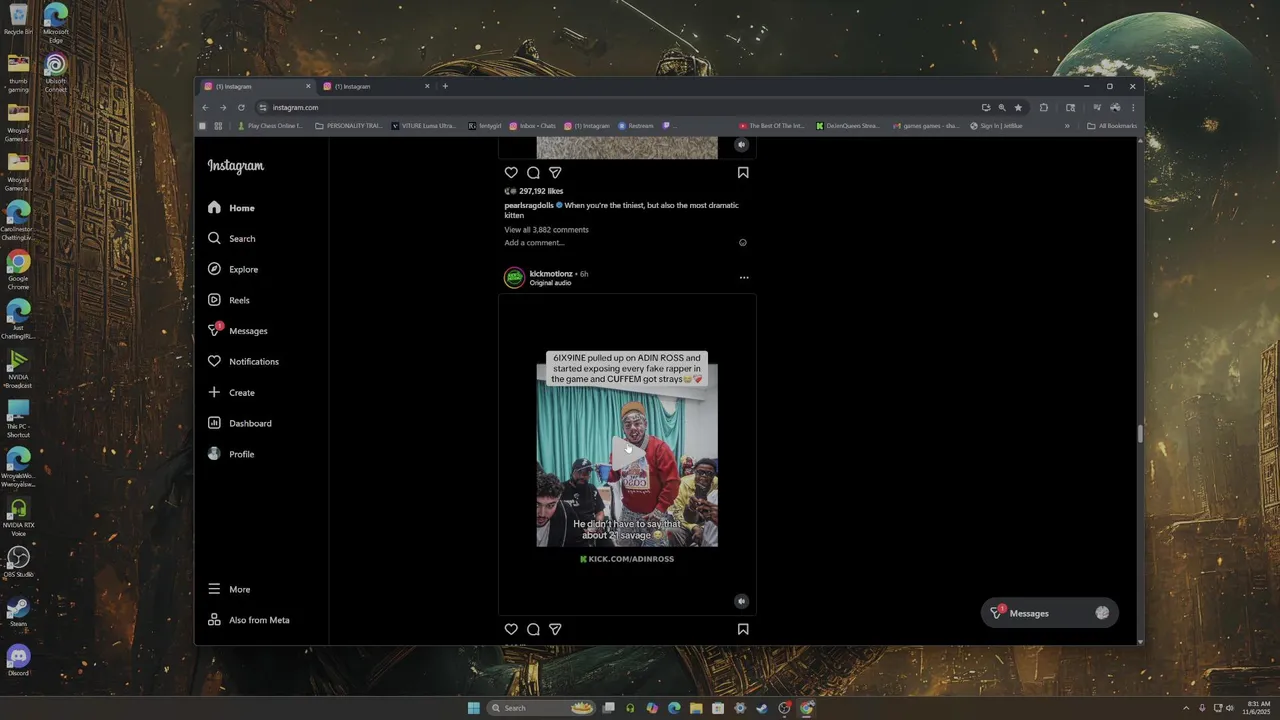Share the kickmotionz post
The width and height of the screenshot is (1280, 720).
pyautogui.click(x=555, y=629)
